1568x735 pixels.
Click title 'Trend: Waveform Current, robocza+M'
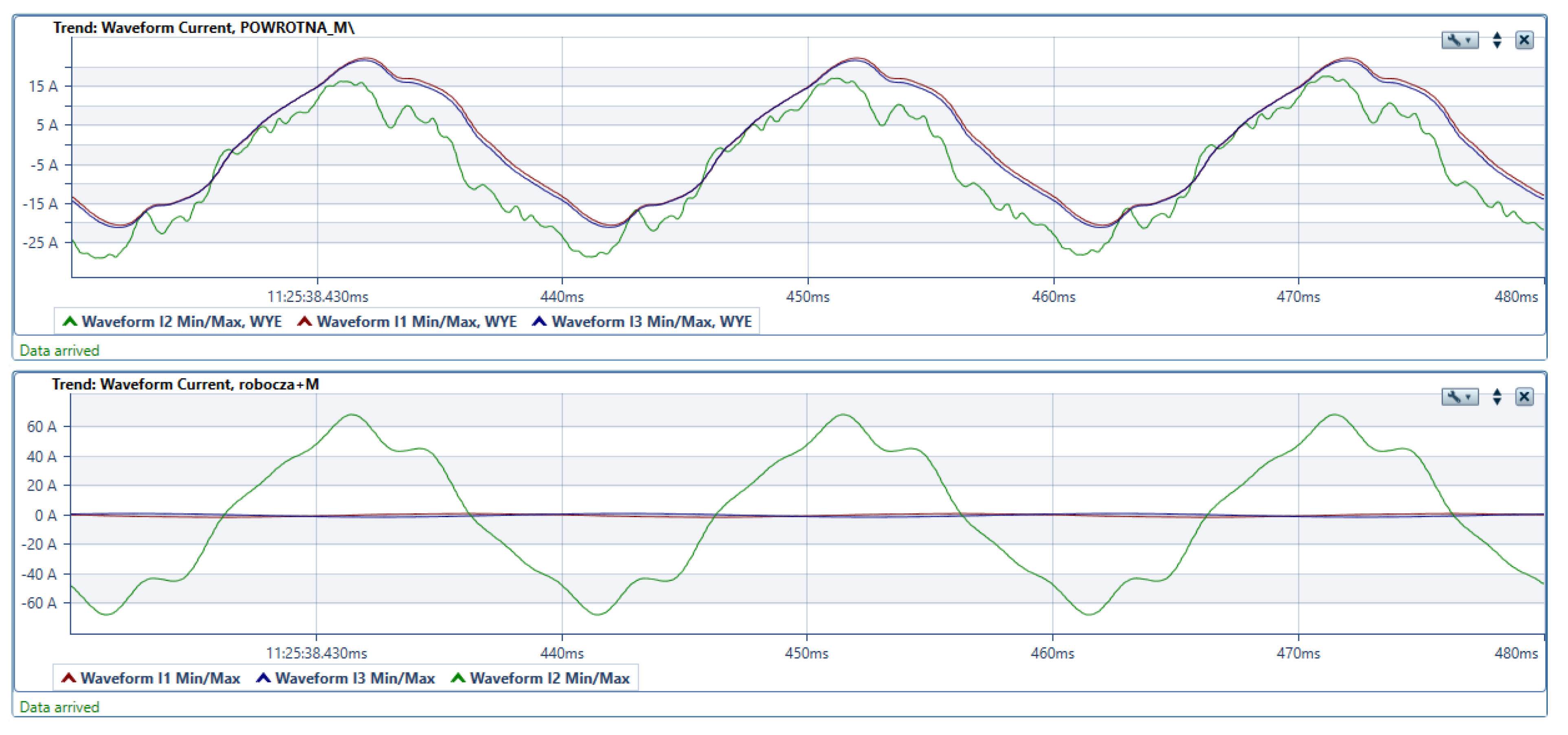pos(185,384)
